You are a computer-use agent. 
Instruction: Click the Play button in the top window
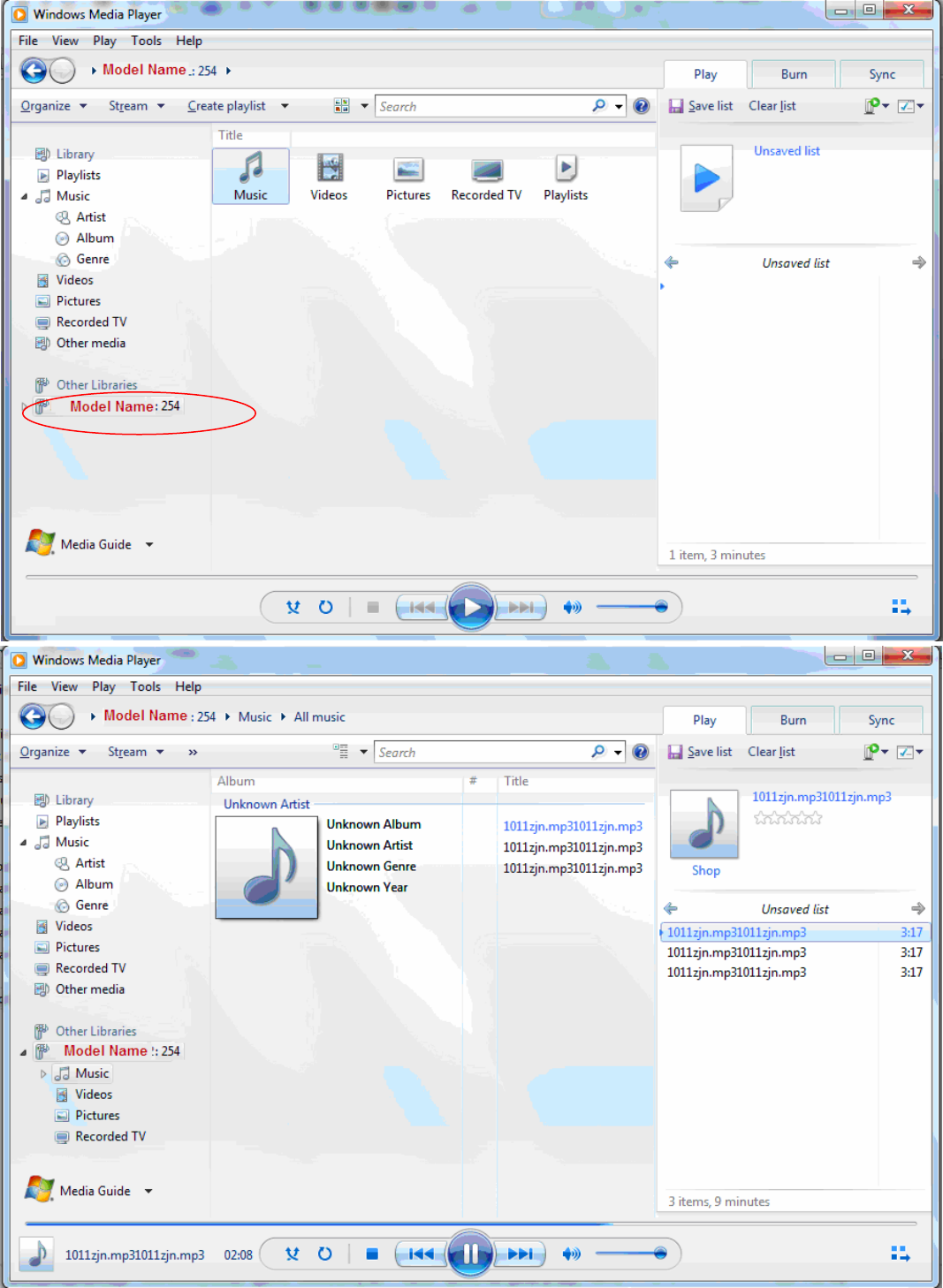pyautogui.click(x=471, y=607)
